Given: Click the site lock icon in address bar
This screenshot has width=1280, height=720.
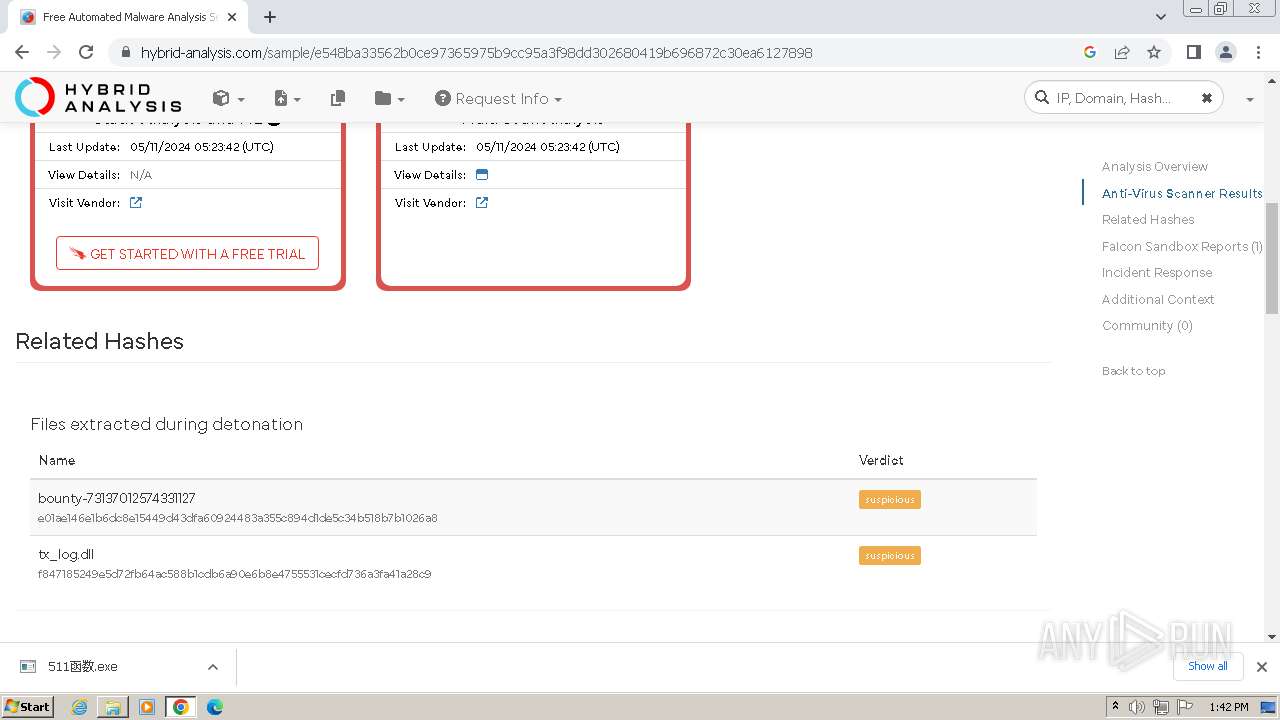Looking at the screenshot, I should point(125,52).
